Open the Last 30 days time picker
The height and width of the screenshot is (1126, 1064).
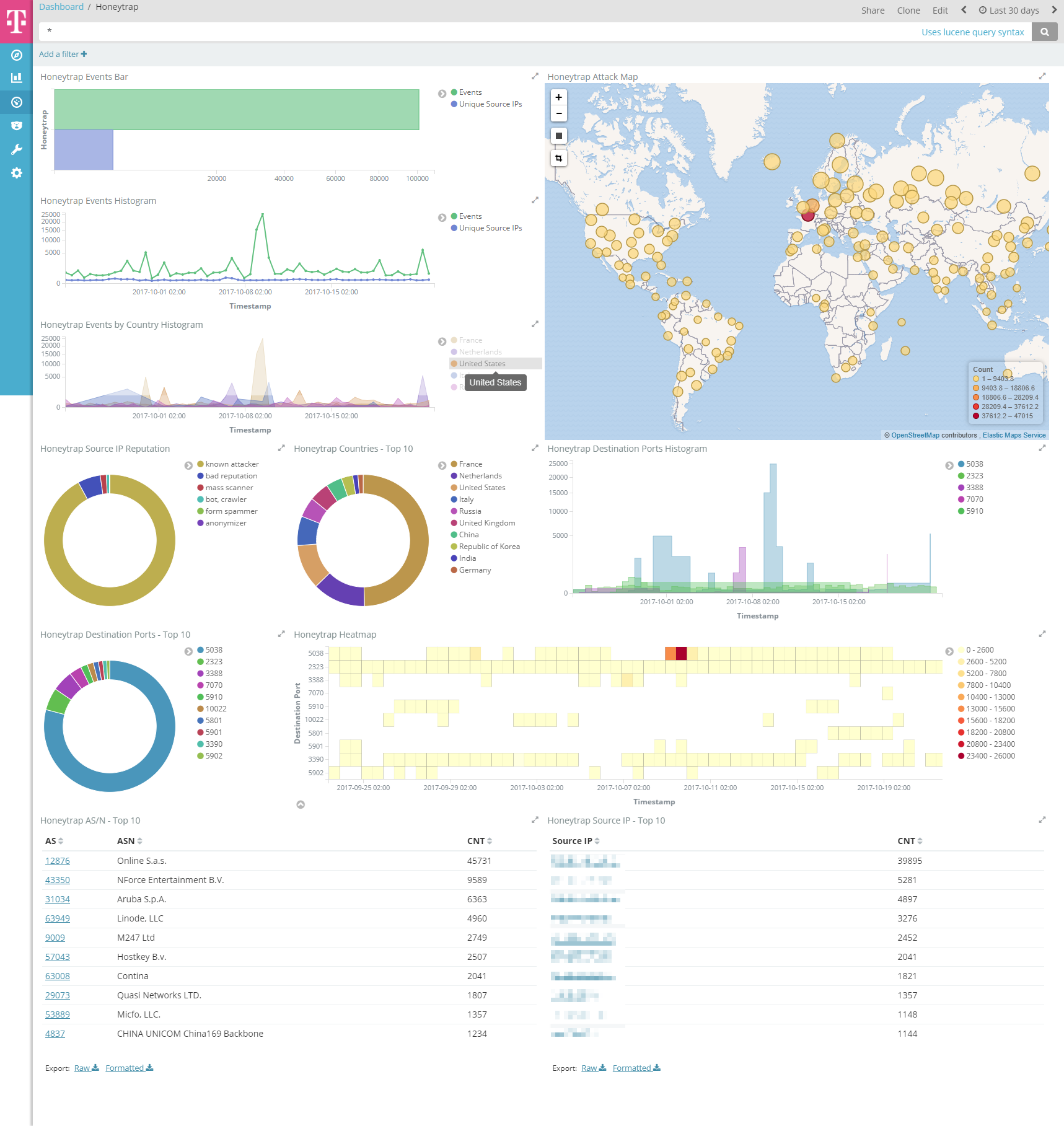point(1008,10)
